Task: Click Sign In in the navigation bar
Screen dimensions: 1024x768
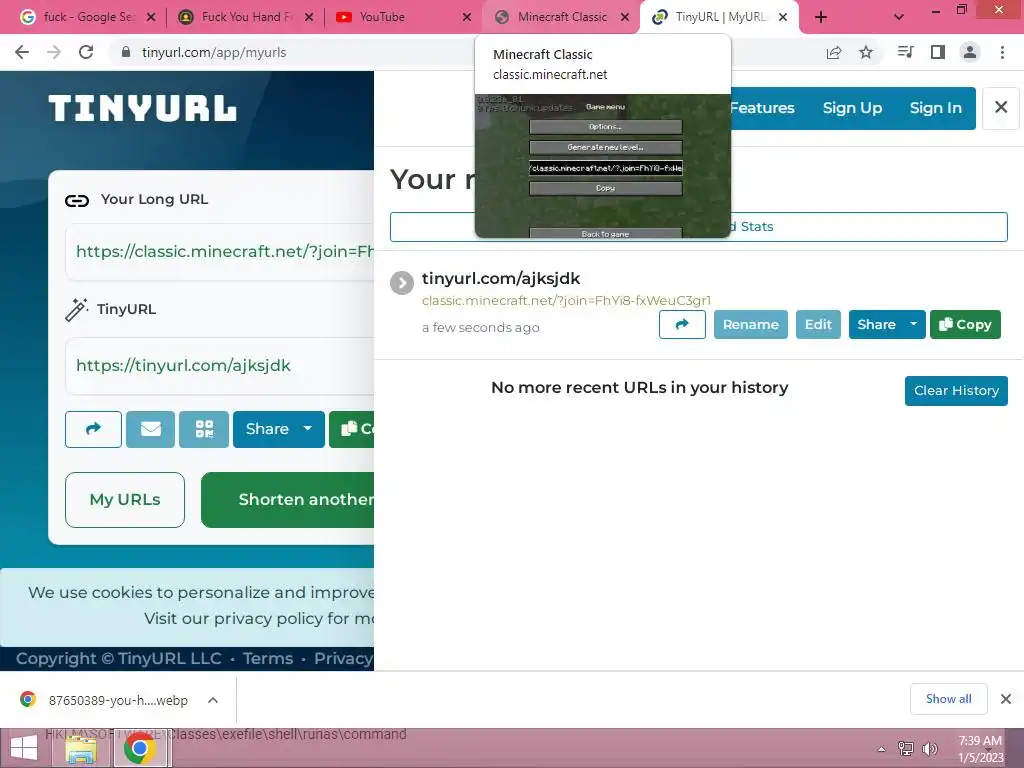Action: click(x=935, y=108)
